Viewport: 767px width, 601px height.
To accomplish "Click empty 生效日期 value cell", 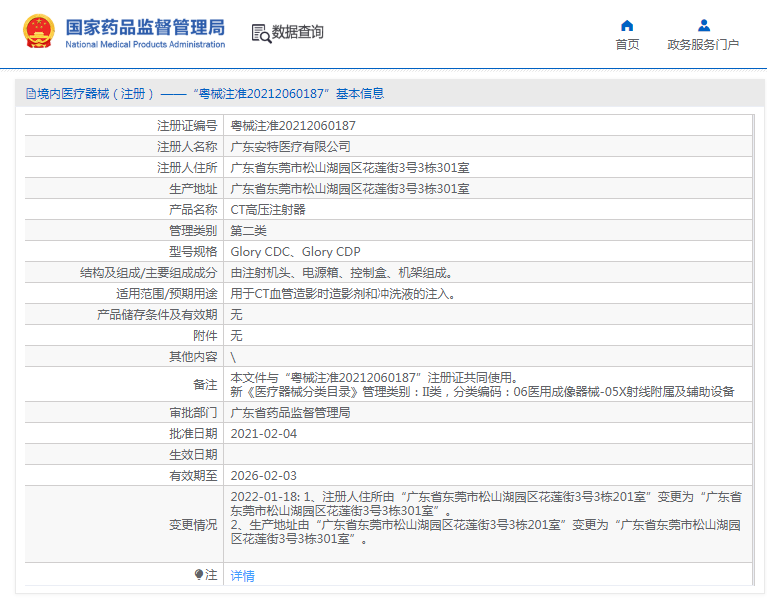I will 488,455.
